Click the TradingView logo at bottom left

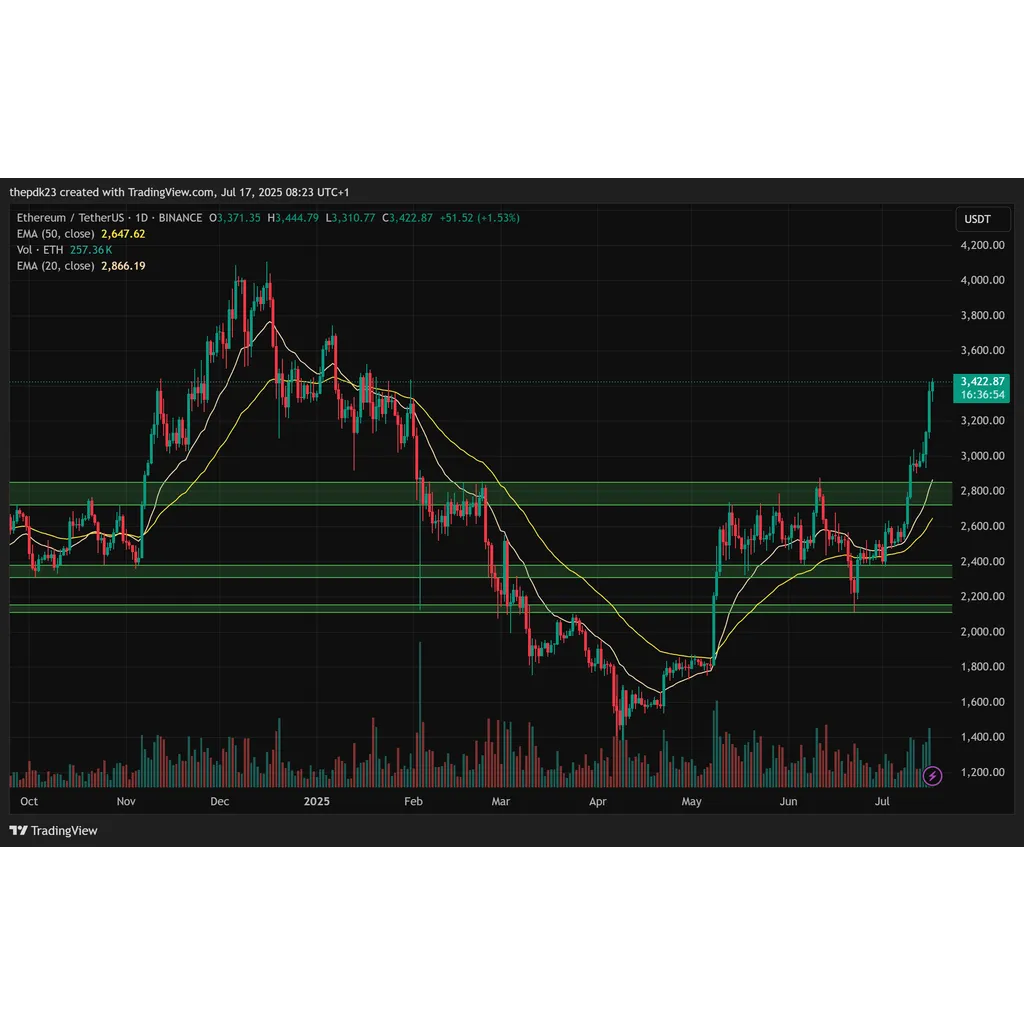pos(54,831)
